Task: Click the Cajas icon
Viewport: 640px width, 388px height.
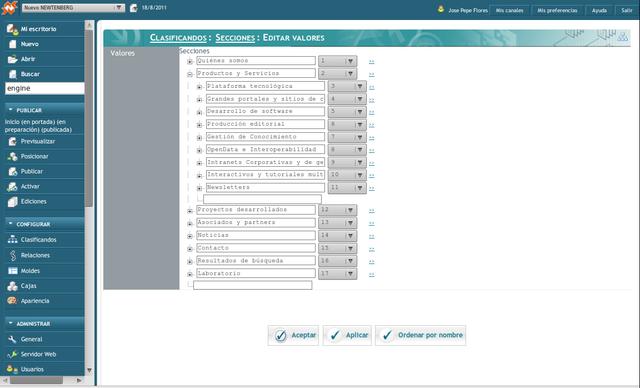Action: [x=12, y=286]
